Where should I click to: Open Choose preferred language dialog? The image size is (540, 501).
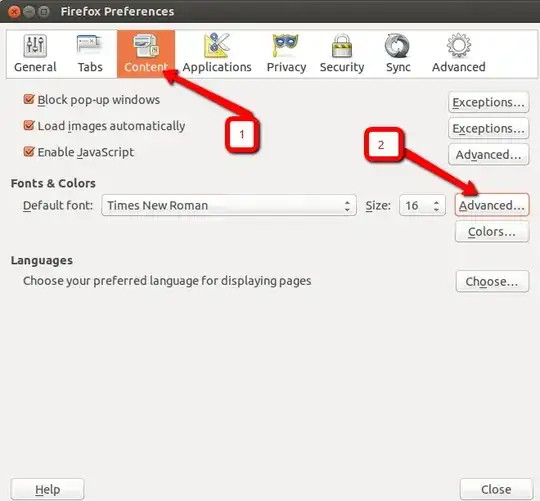click(492, 281)
